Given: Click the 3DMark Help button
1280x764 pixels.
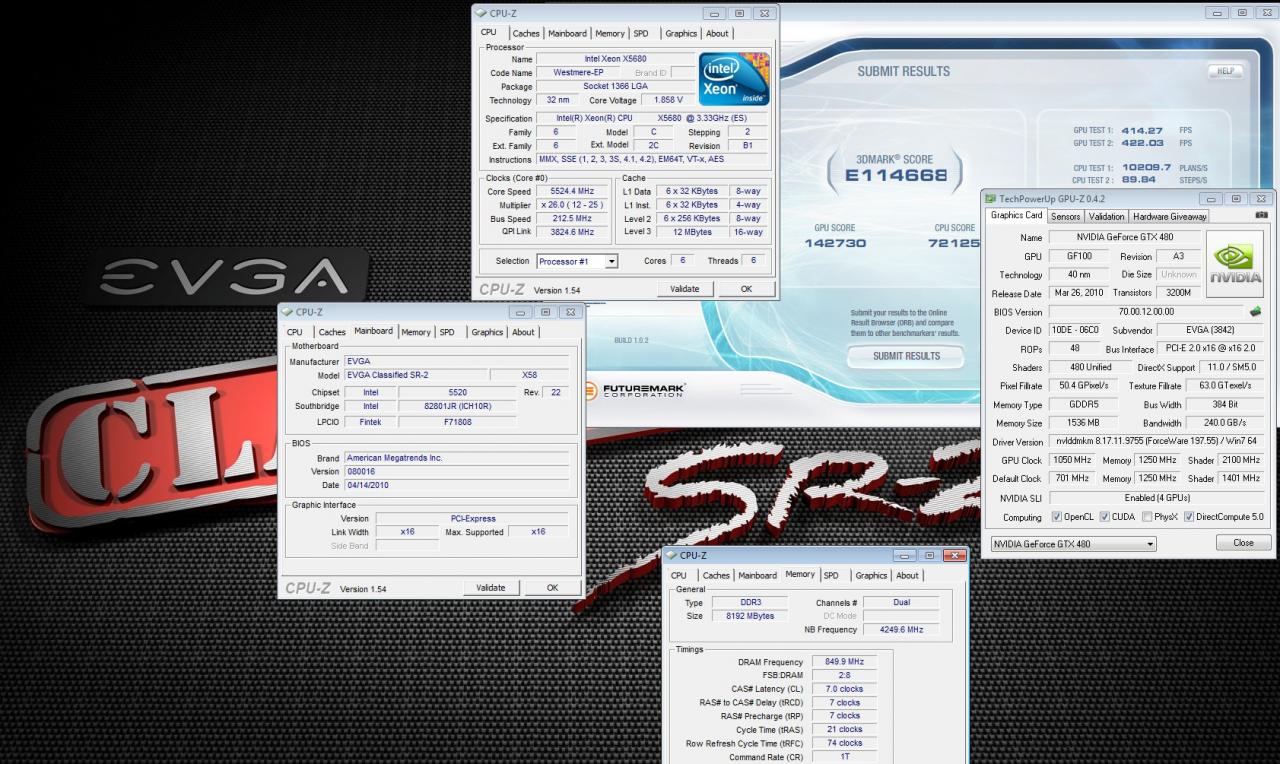Looking at the screenshot, I should tap(1224, 71).
